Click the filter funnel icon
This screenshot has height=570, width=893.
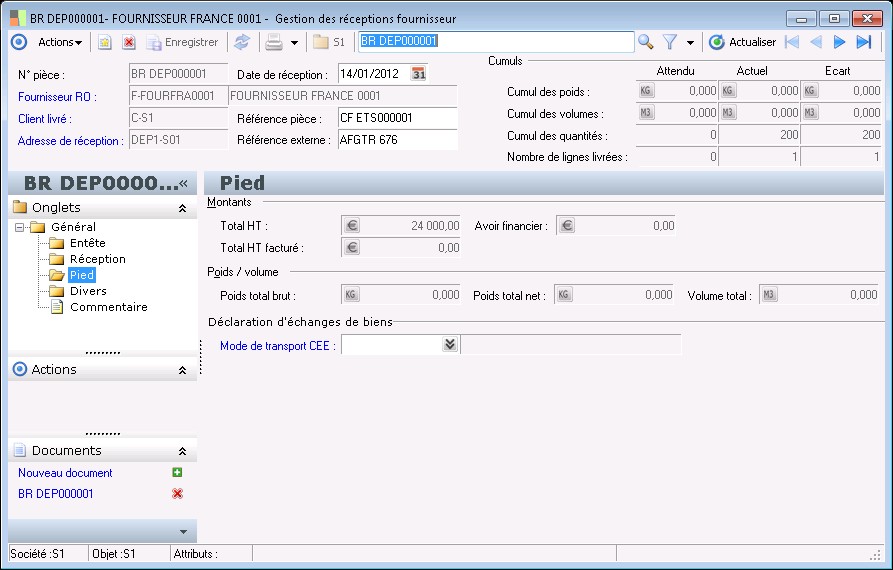click(x=671, y=42)
